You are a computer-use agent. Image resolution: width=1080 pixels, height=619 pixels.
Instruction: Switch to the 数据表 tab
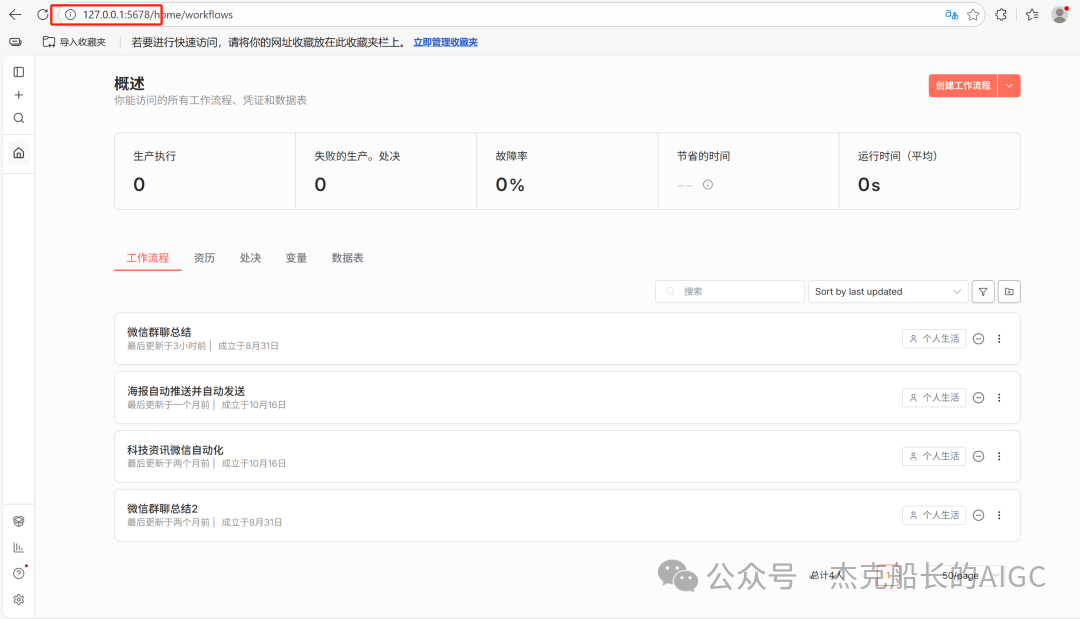coord(347,258)
